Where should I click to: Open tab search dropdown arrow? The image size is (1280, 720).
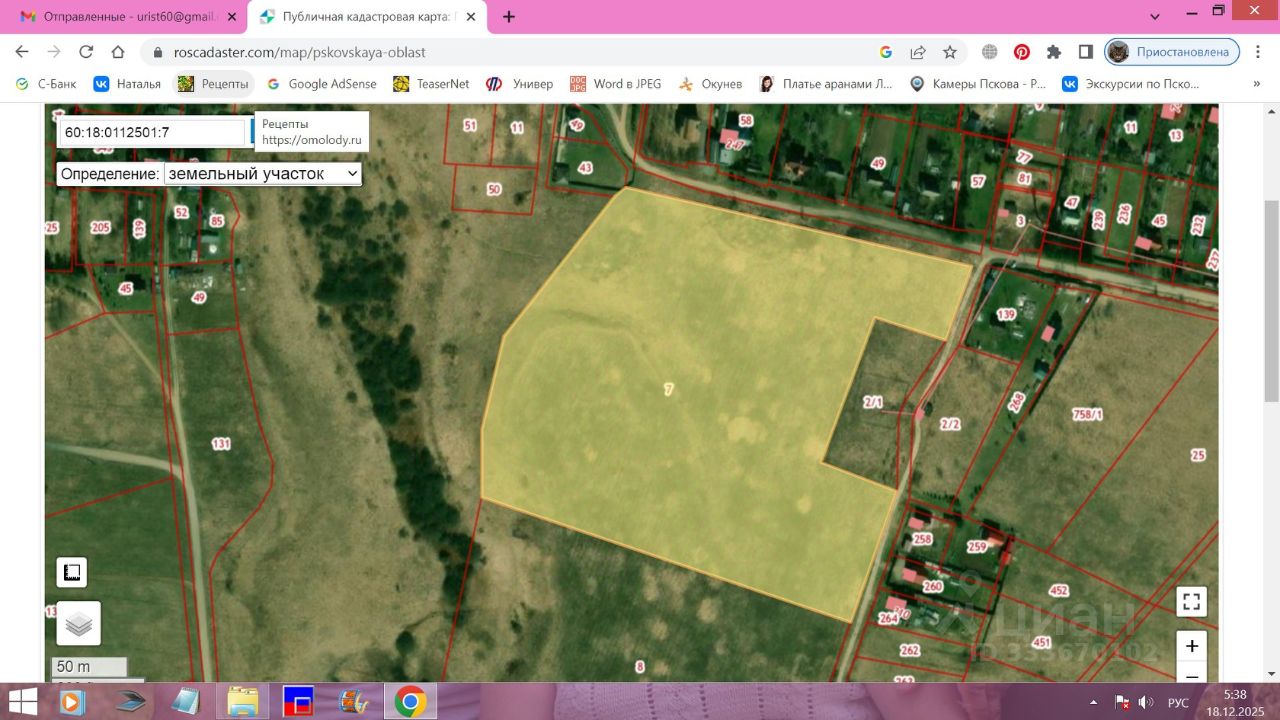tap(1155, 17)
